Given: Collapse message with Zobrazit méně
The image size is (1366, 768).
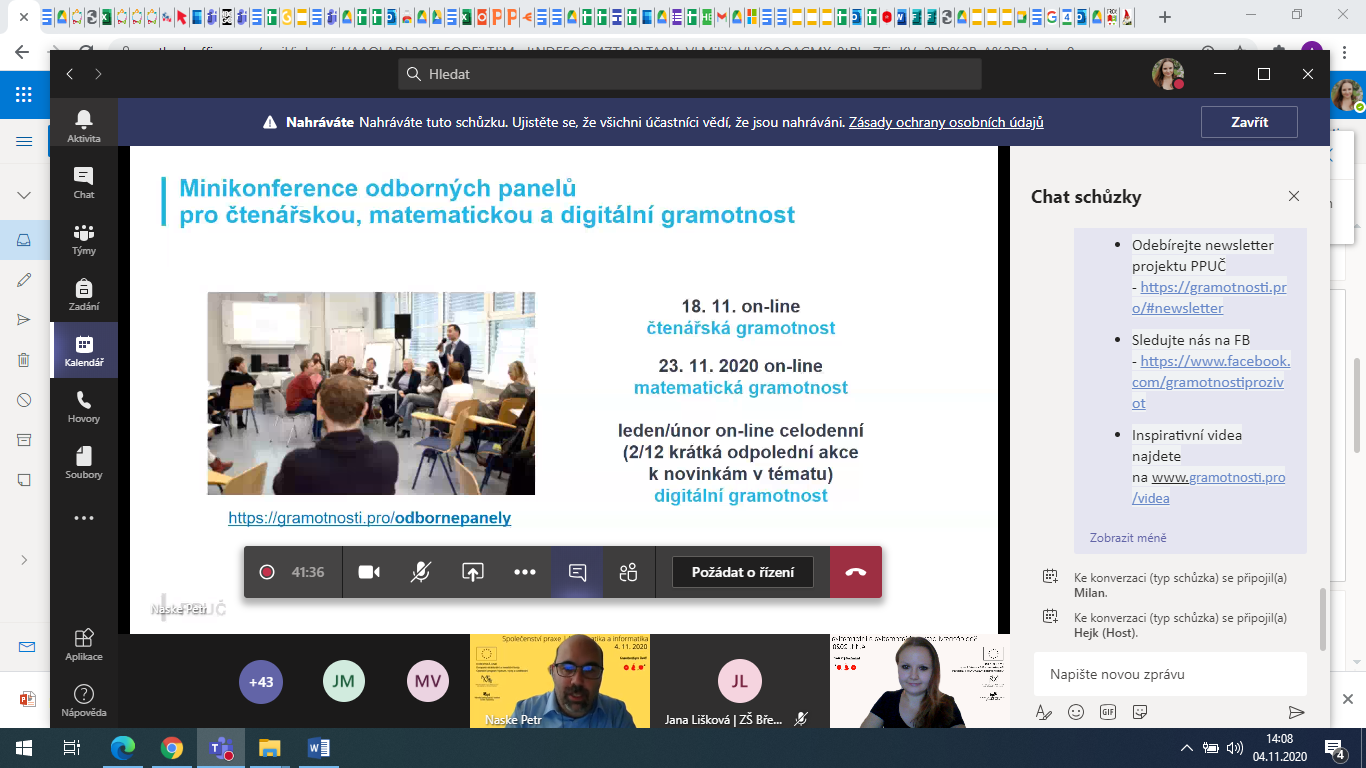Looking at the screenshot, I should tap(1128, 538).
